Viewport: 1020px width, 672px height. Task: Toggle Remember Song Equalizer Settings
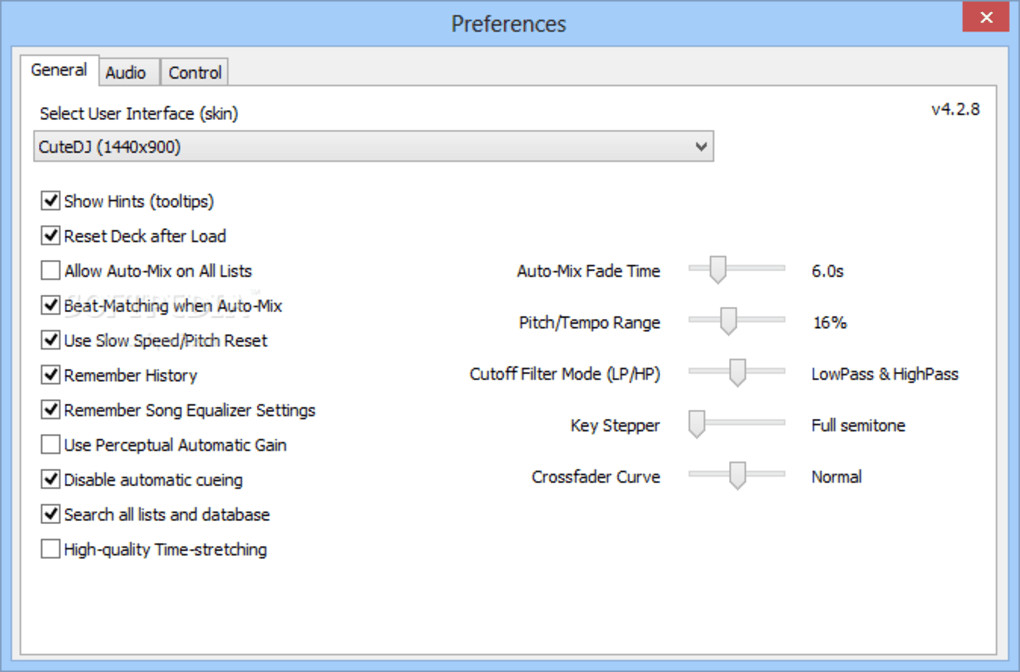tap(50, 410)
